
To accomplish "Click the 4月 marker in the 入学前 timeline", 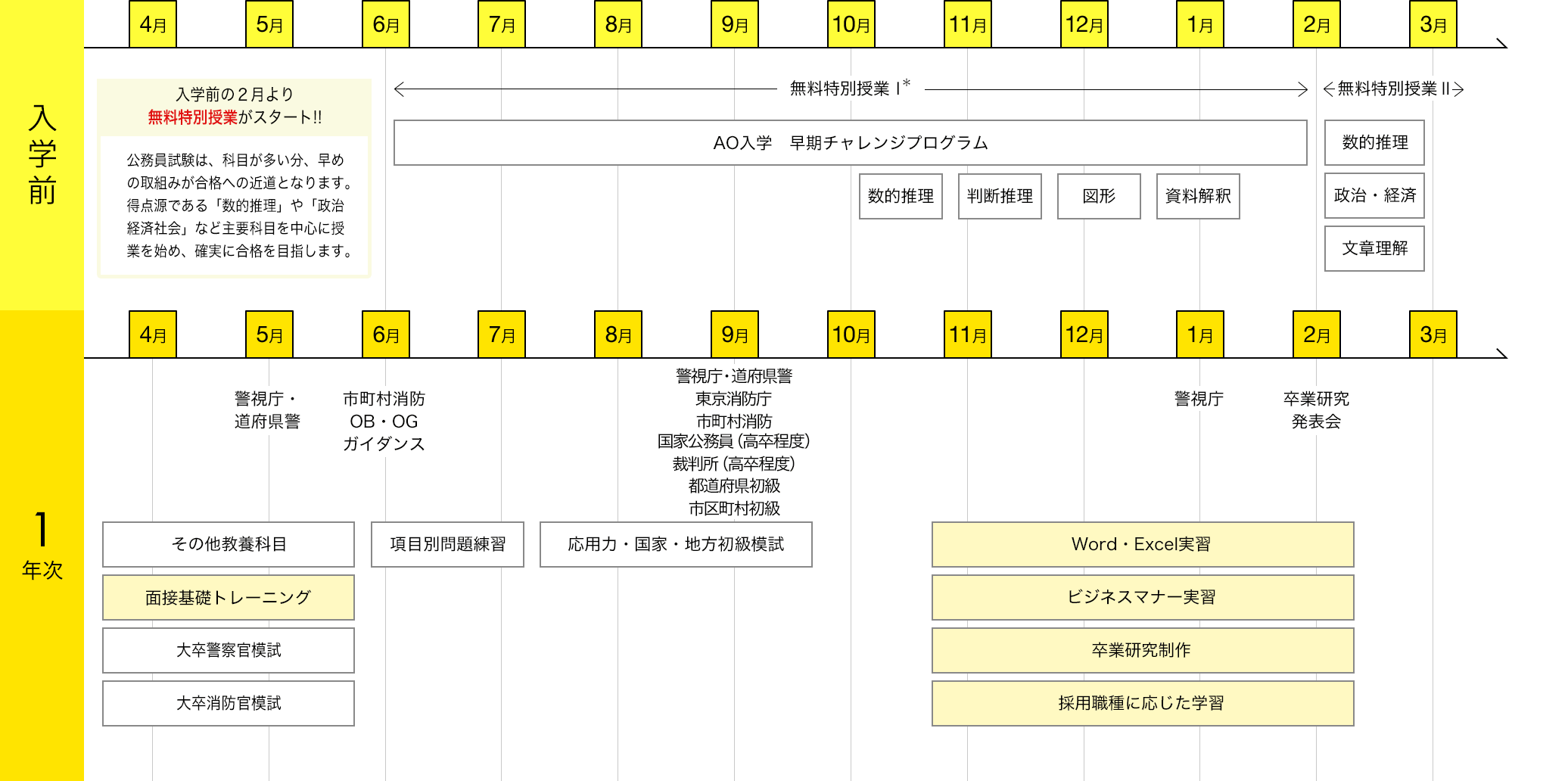I will pyautogui.click(x=153, y=24).
